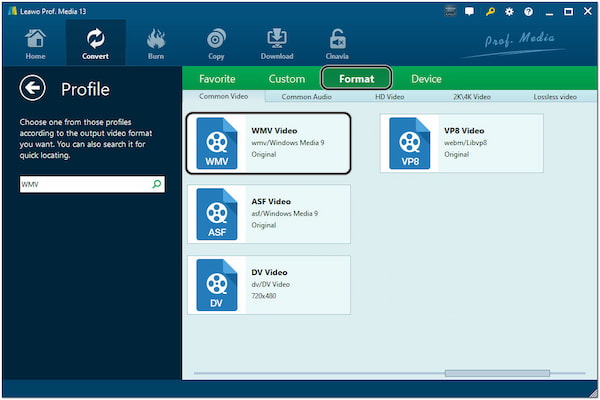Screen dimensions: 600x400
Task: Switch to the Copy module
Action: 215,43
